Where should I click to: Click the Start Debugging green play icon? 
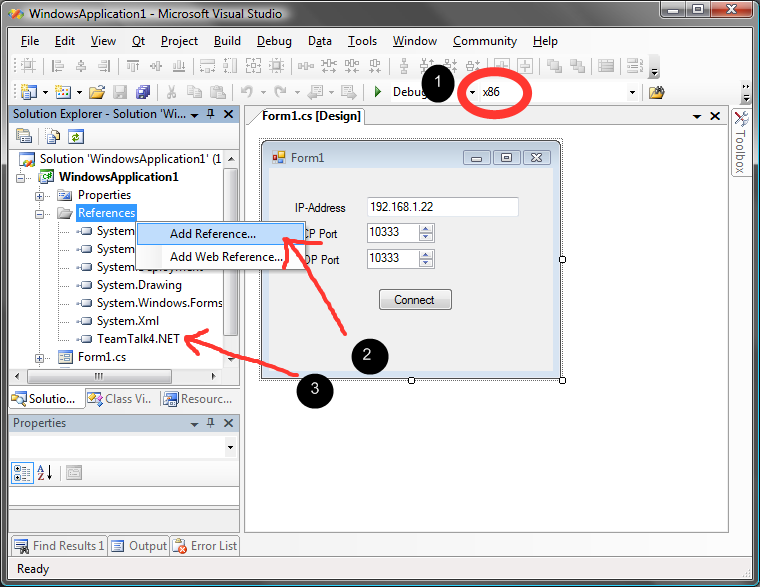pyautogui.click(x=378, y=92)
